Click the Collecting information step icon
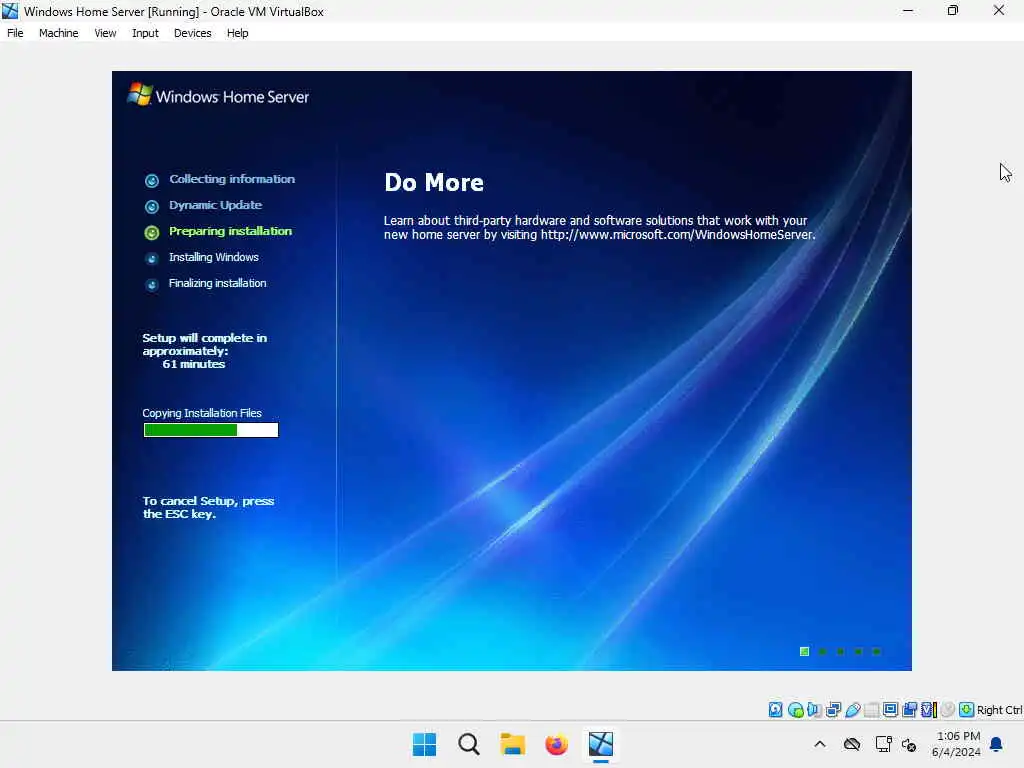Viewport: 1024px width, 768px height. pyautogui.click(x=152, y=180)
